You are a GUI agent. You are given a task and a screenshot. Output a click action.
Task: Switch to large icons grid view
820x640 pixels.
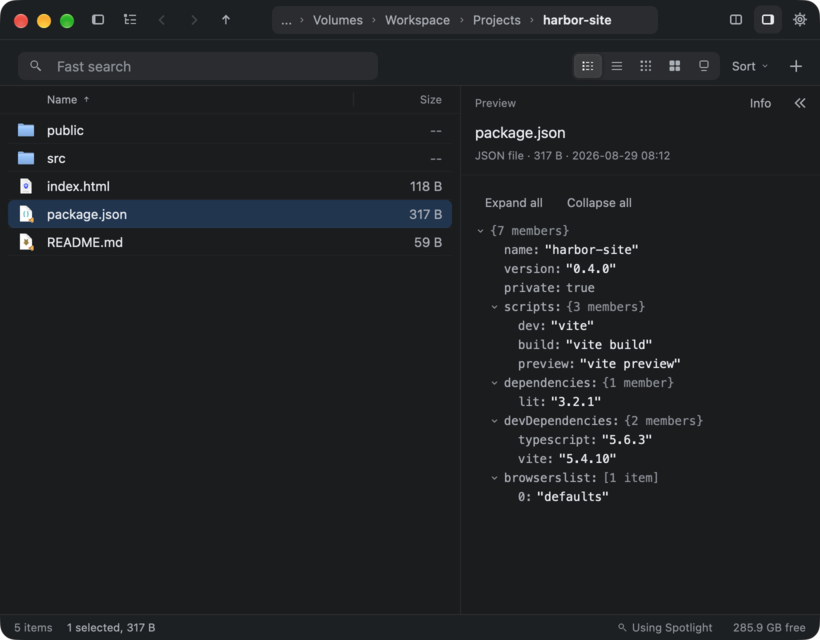pos(675,66)
